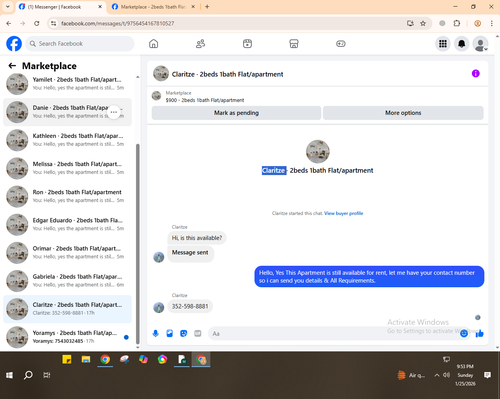The height and width of the screenshot is (399, 500).
Task: Switch to the Marketplace browser tab
Action: 153,7
